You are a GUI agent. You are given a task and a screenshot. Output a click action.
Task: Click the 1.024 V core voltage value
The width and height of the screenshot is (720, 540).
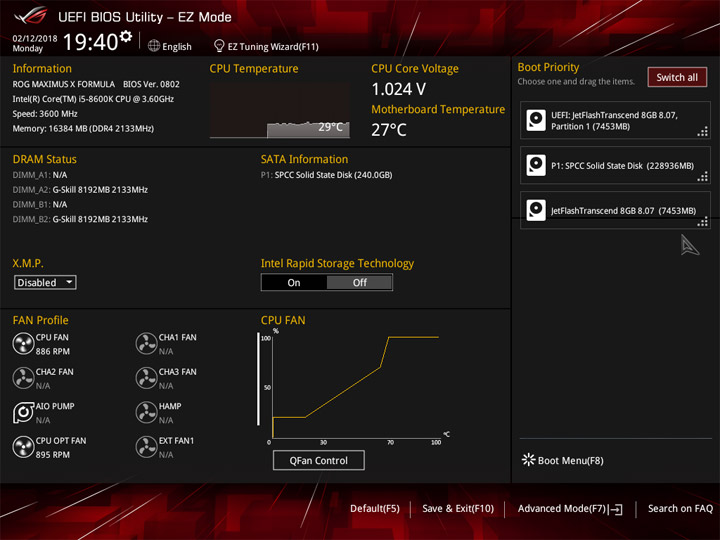point(399,89)
